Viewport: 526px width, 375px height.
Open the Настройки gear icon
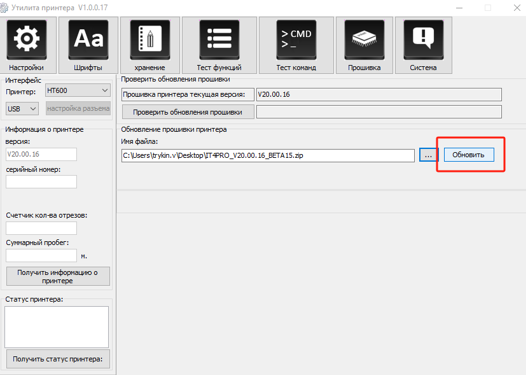pyautogui.click(x=26, y=40)
